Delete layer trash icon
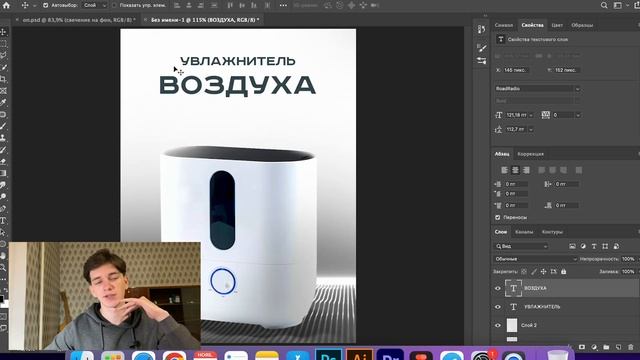The height and width of the screenshot is (360, 640). pos(631,347)
